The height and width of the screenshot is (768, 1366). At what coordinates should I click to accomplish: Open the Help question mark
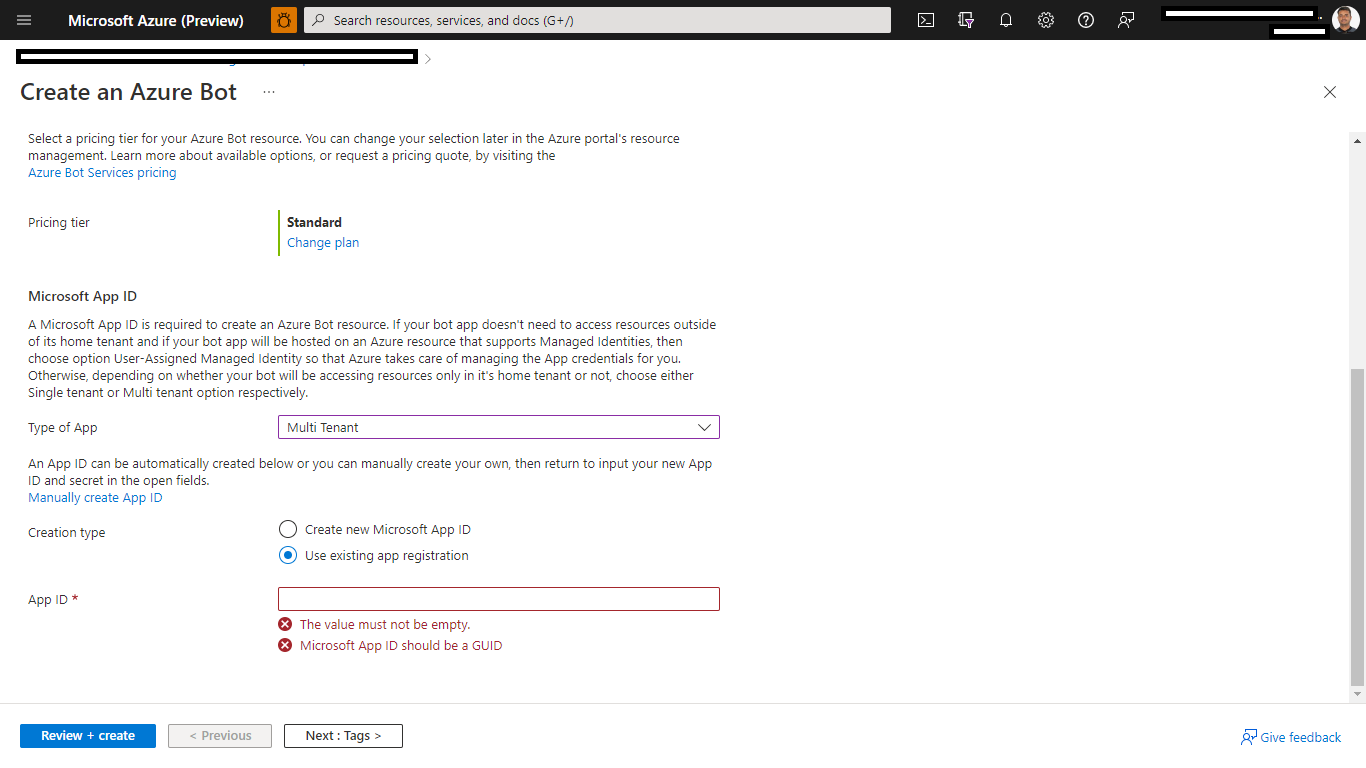pos(1086,20)
